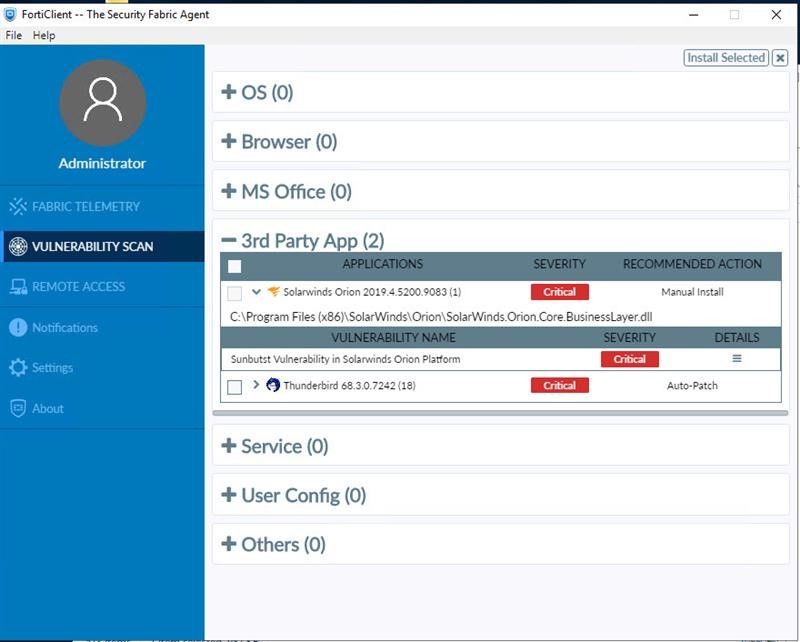Close the vulnerability list with X button
Viewport: 800px width, 642px height.
780,58
